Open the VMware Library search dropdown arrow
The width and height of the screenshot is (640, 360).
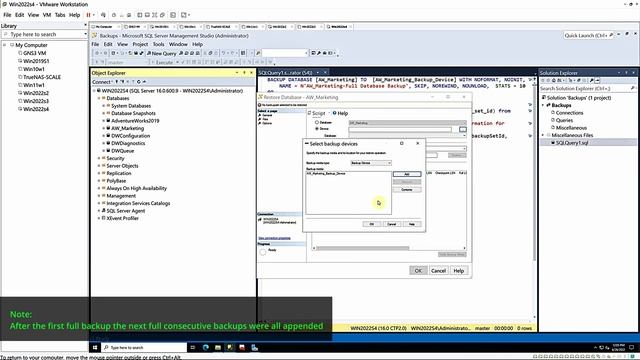coord(85,34)
